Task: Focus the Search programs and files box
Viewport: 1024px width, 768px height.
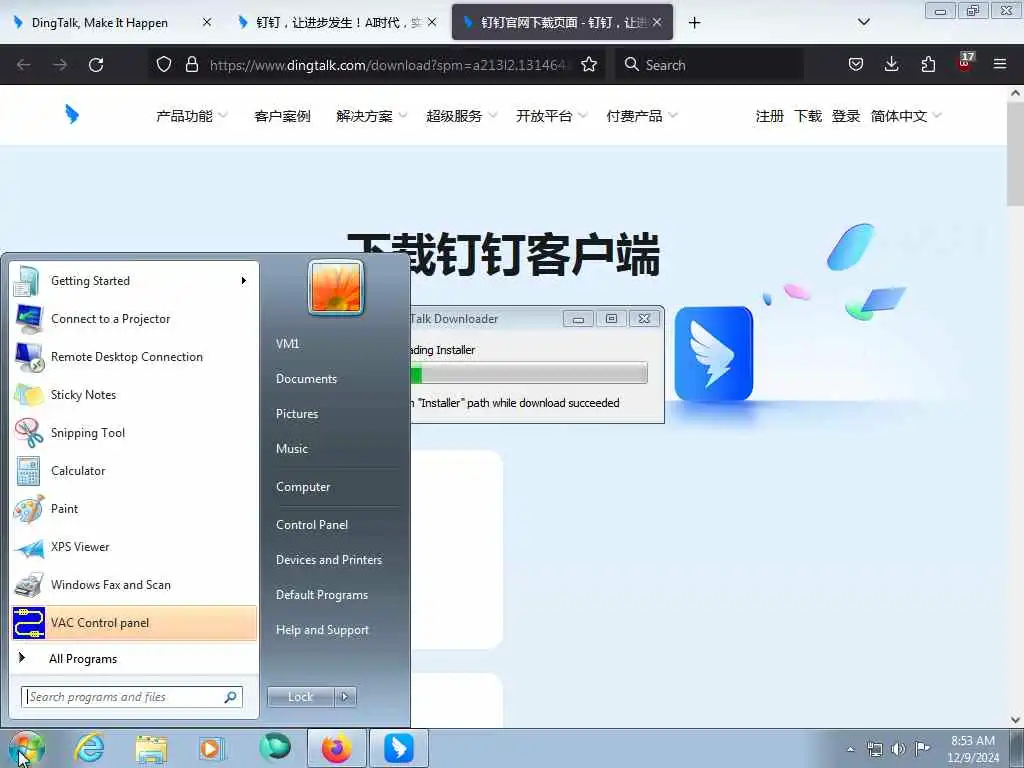Action: pyautogui.click(x=132, y=697)
